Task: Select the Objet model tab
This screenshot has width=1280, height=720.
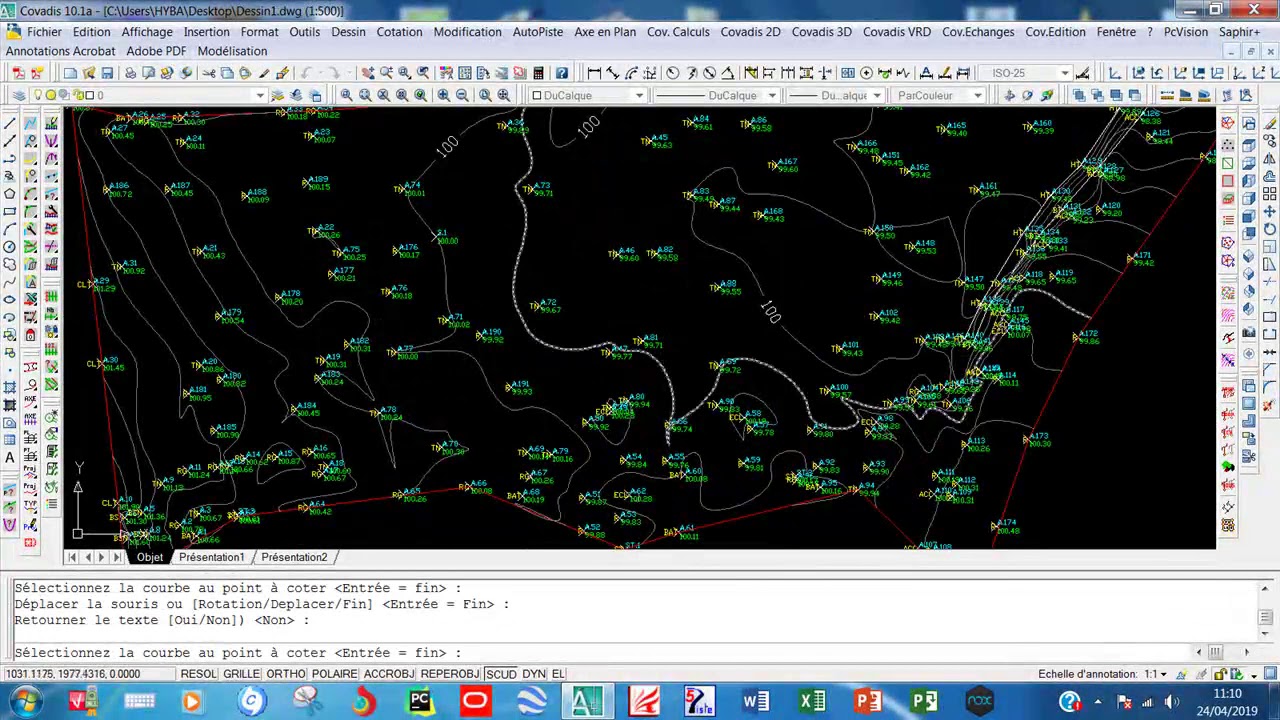Action: point(149,557)
